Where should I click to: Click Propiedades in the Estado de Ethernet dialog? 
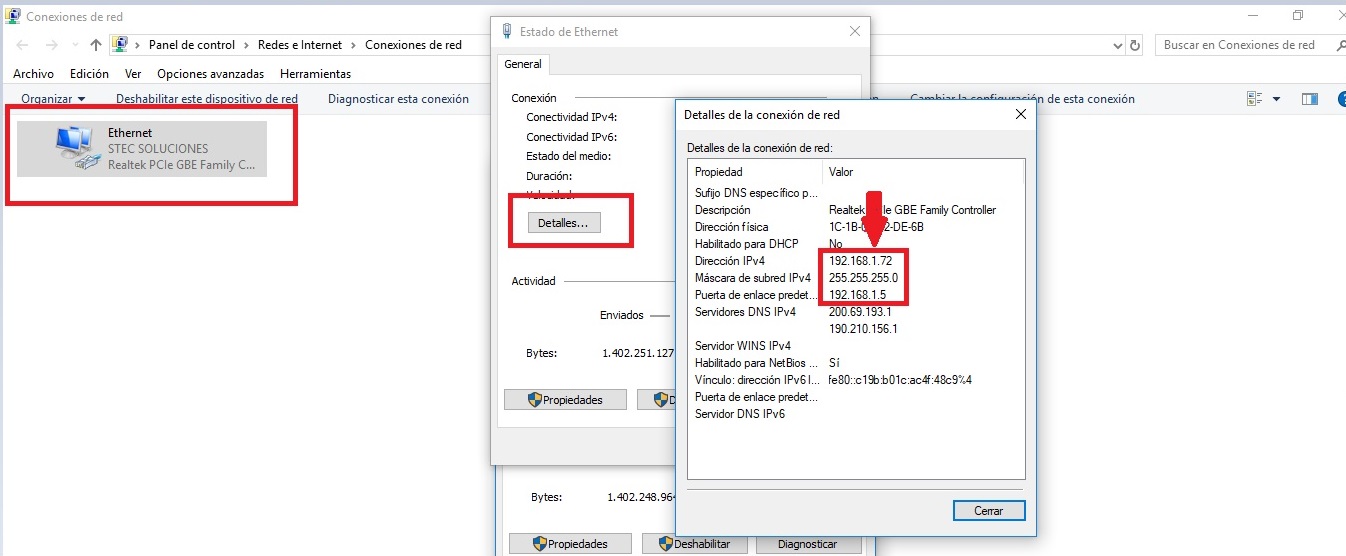[566, 400]
